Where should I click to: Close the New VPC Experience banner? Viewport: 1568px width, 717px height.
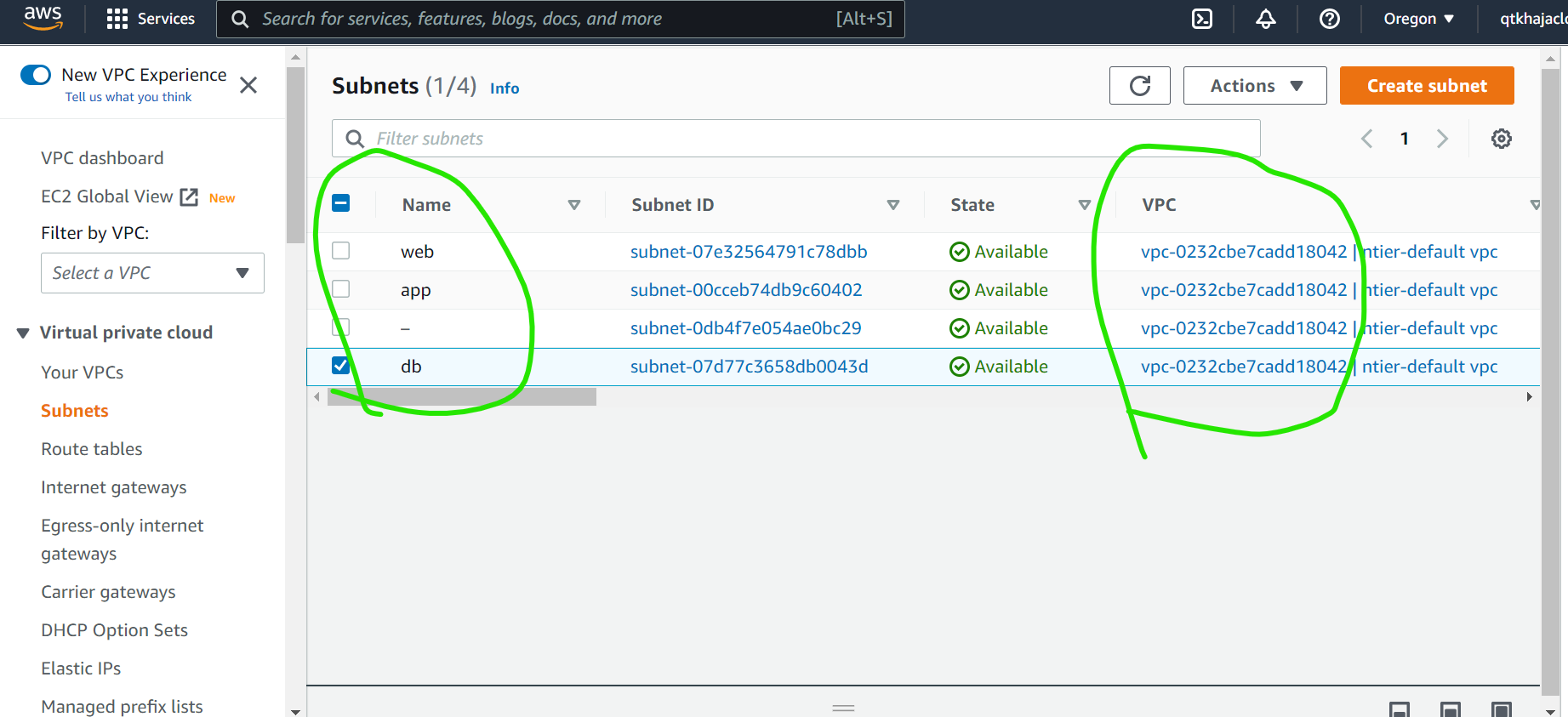tap(248, 85)
